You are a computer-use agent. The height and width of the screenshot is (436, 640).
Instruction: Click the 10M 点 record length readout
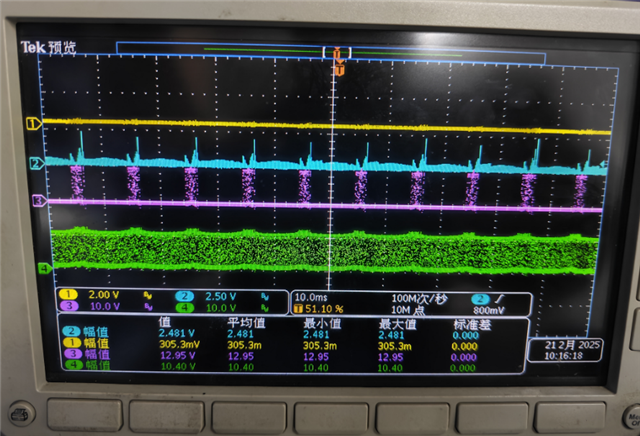[x=408, y=310]
